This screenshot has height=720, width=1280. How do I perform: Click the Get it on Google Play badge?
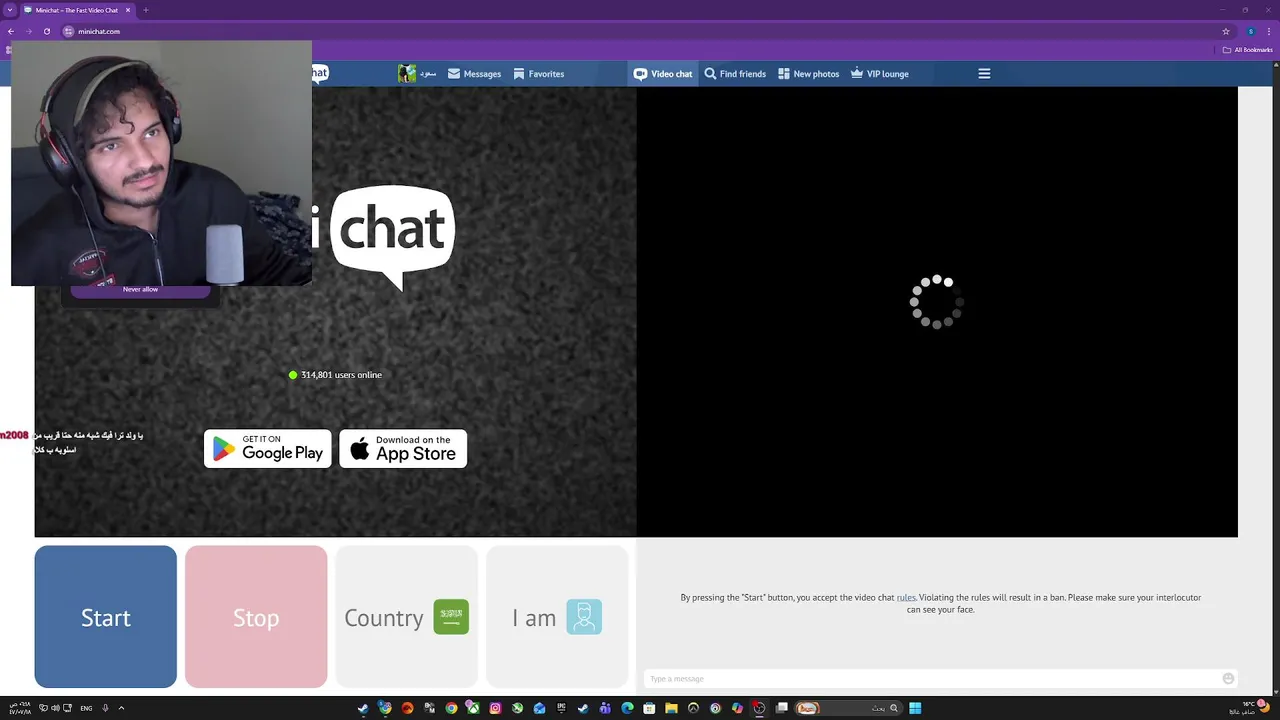[x=268, y=449]
